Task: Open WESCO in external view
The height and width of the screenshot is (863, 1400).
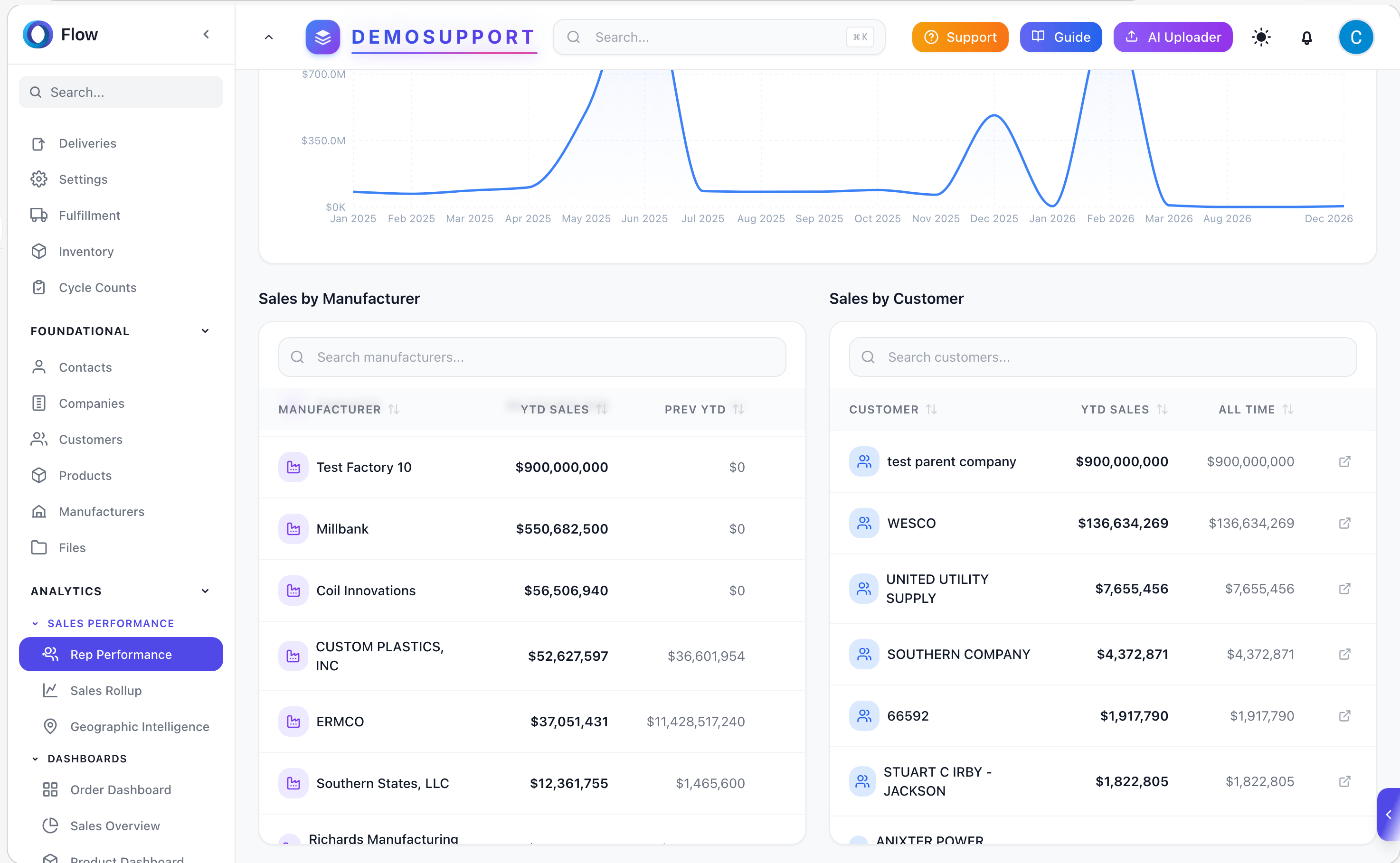Action: click(1345, 523)
